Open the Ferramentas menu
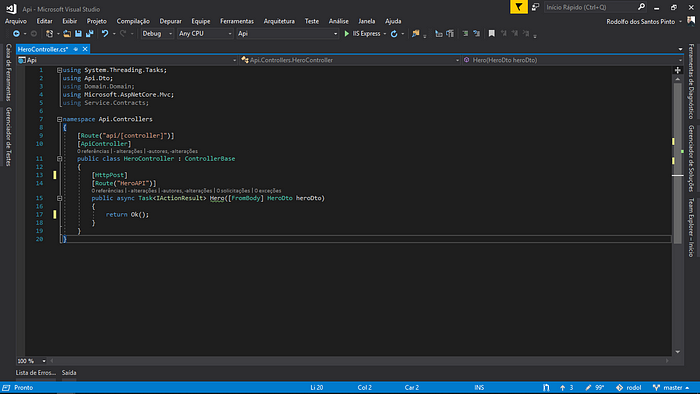This screenshot has width=700, height=394. [x=237, y=21]
